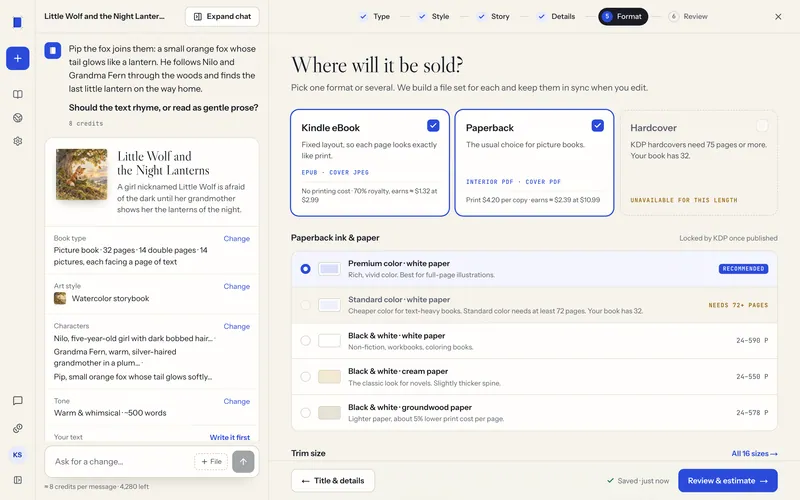Click the current Format step
The image size is (800, 500).
pos(623,16)
